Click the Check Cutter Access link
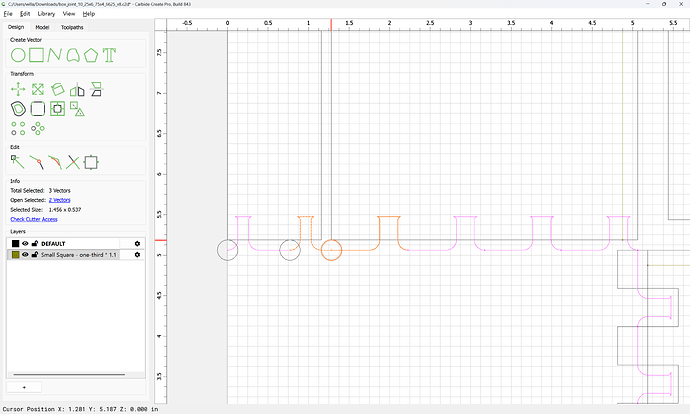The image size is (690, 414). [34, 219]
